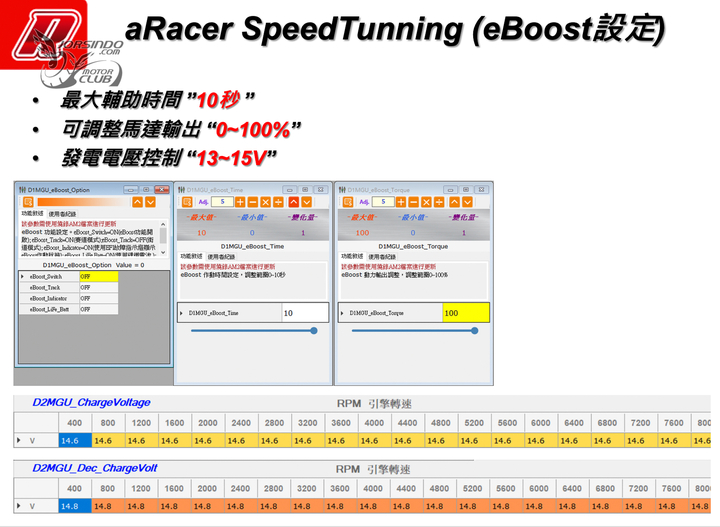Toggle the eBoost_Indicator OFF value
The height and width of the screenshot is (527, 720).
[x=99, y=298]
